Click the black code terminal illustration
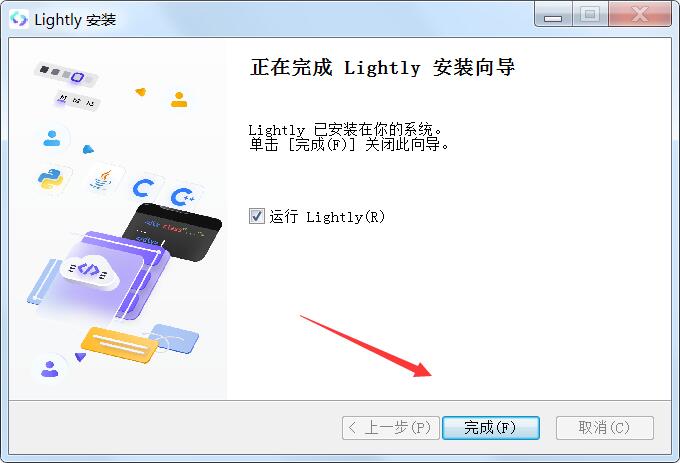Viewport: 680px width, 463px height. pyautogui.click(x=173, y=232)
